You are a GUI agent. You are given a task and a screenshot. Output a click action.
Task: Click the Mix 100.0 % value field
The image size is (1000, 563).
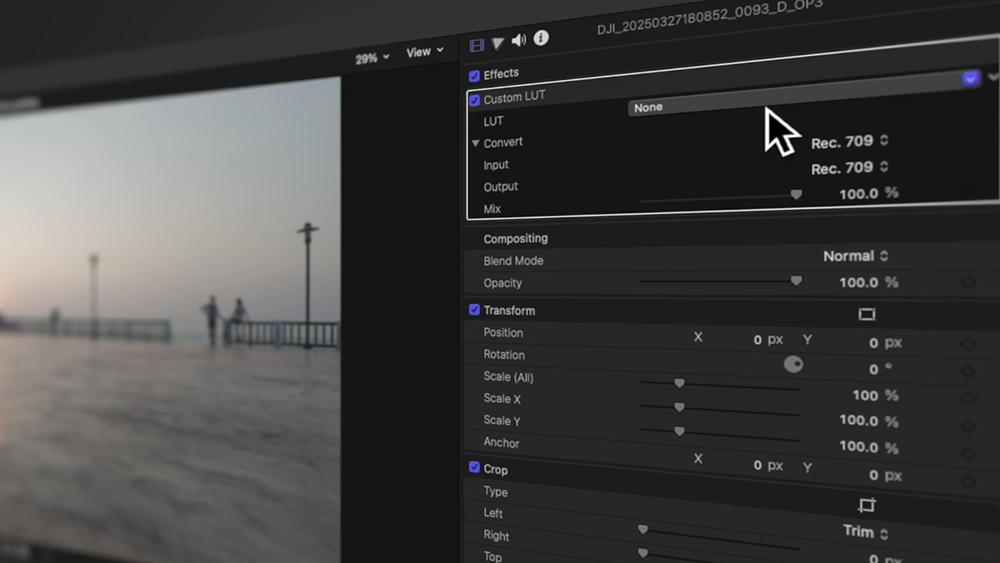click(869, 193)
